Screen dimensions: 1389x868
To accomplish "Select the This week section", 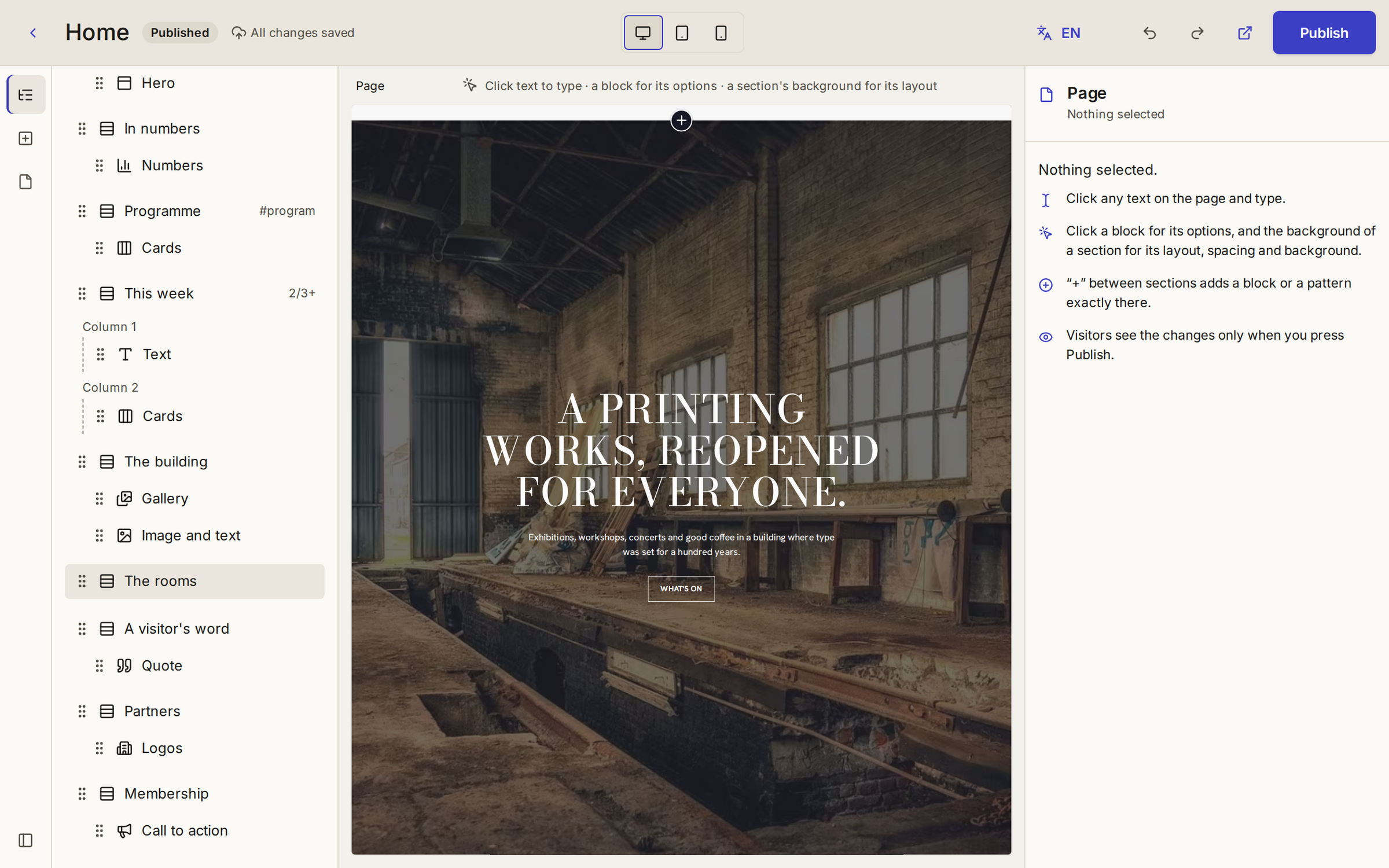I will [x=194, y=293].
